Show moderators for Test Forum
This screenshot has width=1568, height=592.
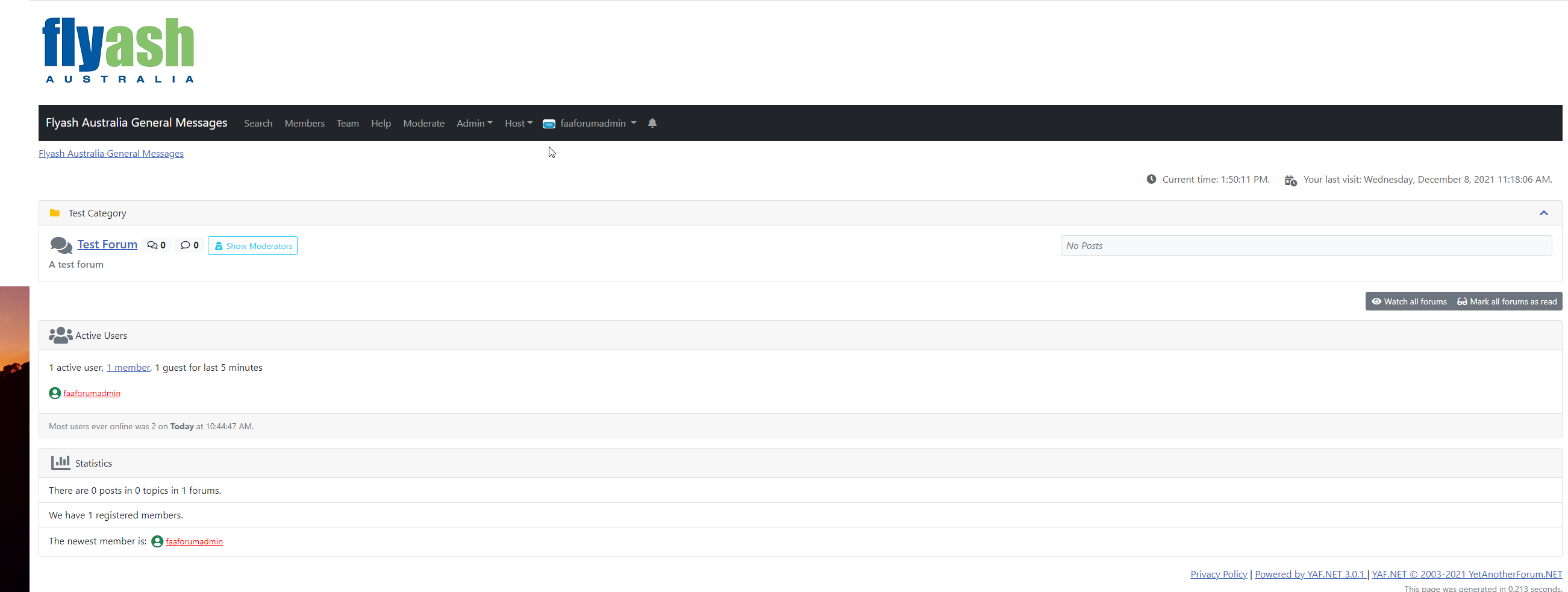(252, 246)
